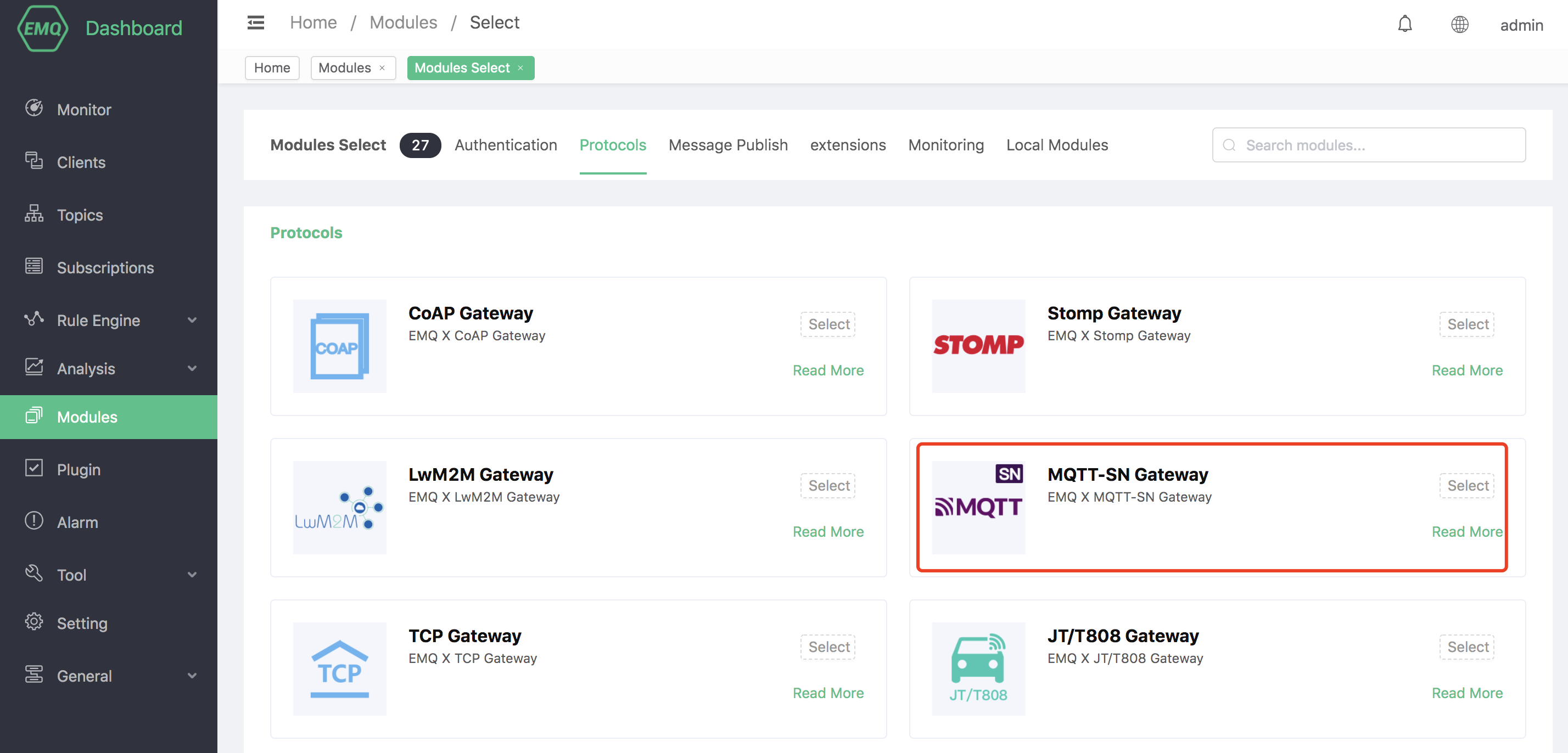Open the notifications bell
Viewport: 1568px width, 753px height.
1404,24
